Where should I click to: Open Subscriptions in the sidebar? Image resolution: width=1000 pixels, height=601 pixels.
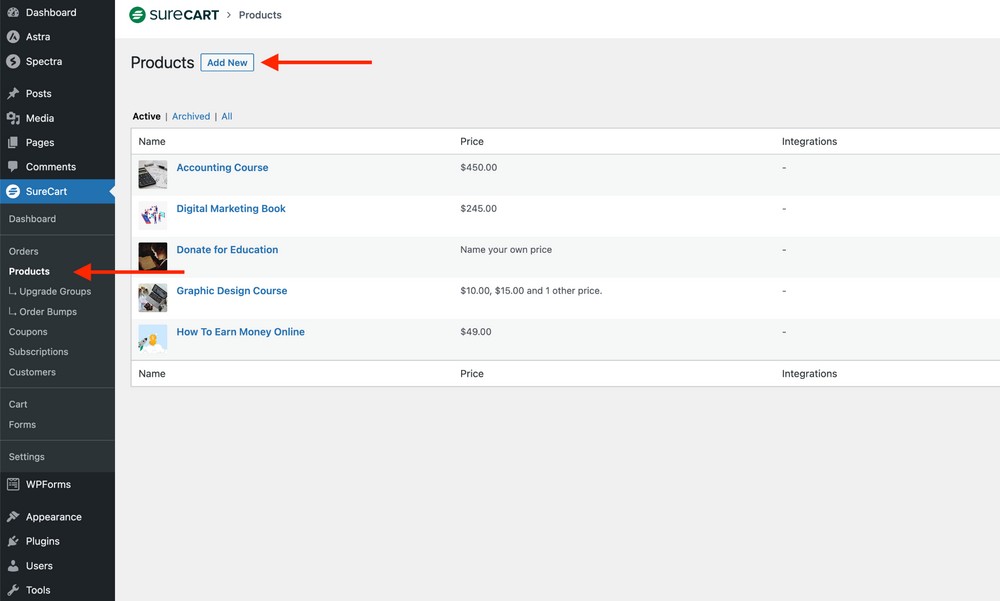(38, 352)
